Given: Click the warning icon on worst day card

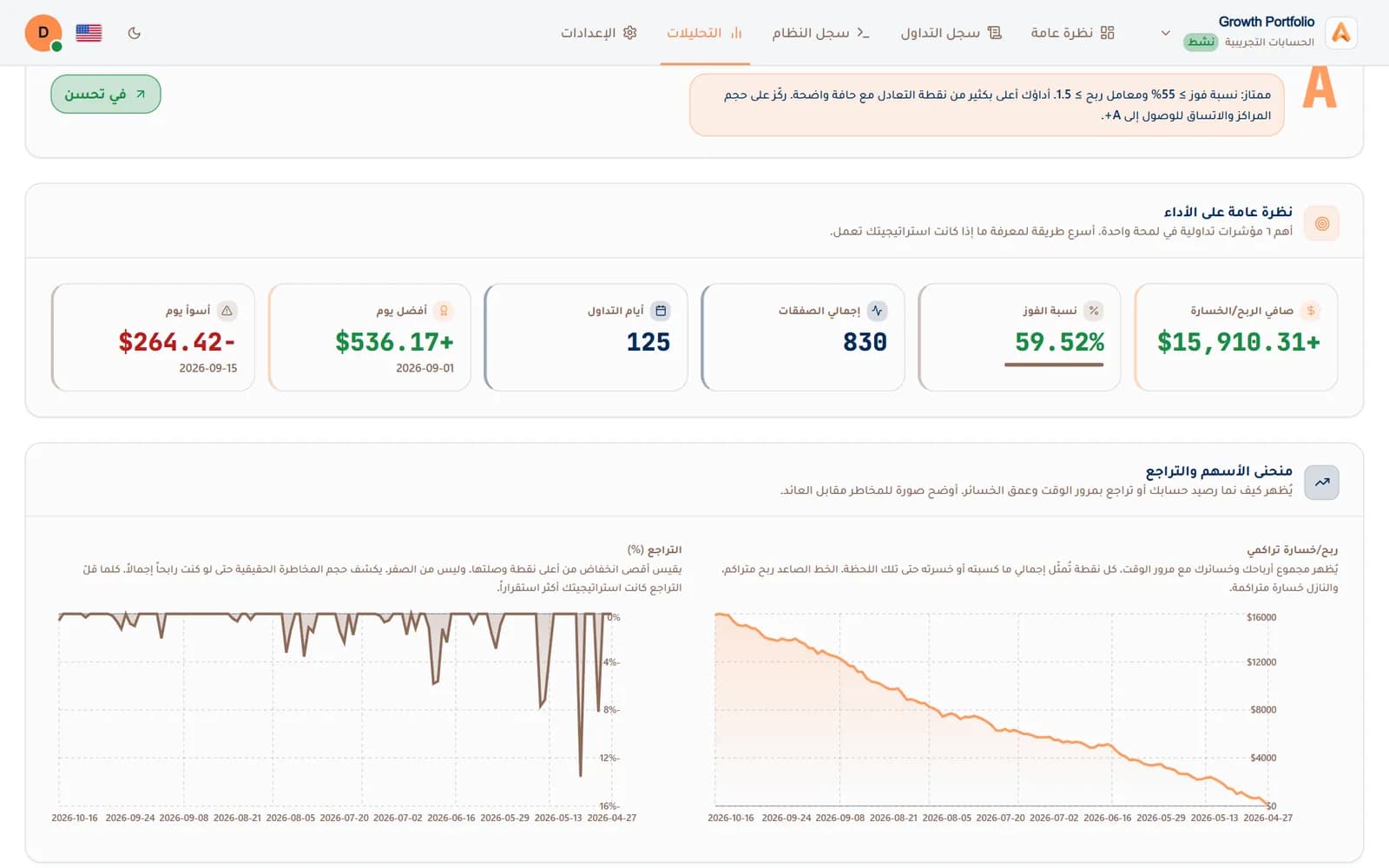Looking at the screenshot, I should click(x=227, y=310).
